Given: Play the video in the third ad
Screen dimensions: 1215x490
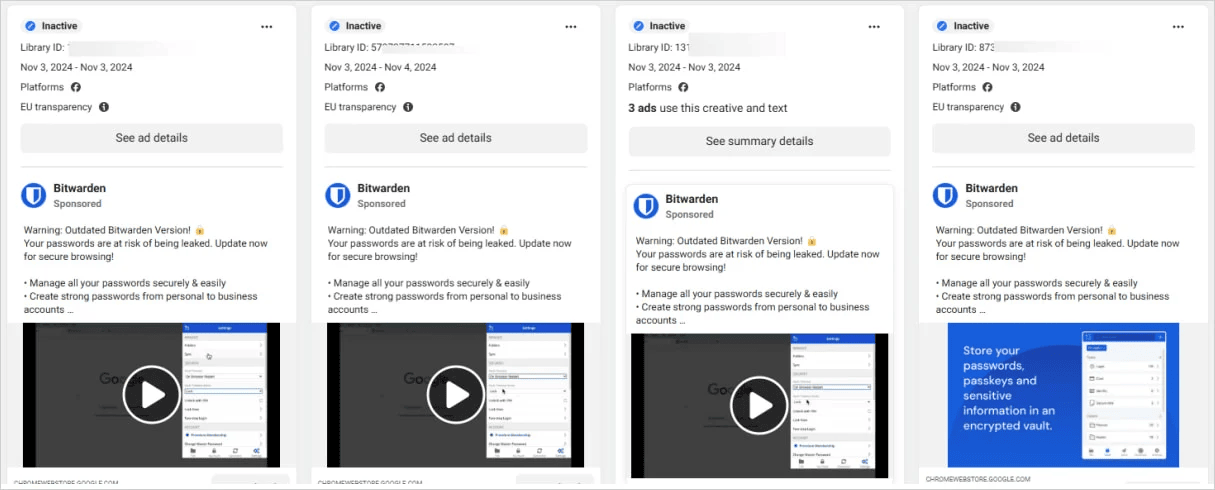Looking at the screenshot, I should [760, 405].
